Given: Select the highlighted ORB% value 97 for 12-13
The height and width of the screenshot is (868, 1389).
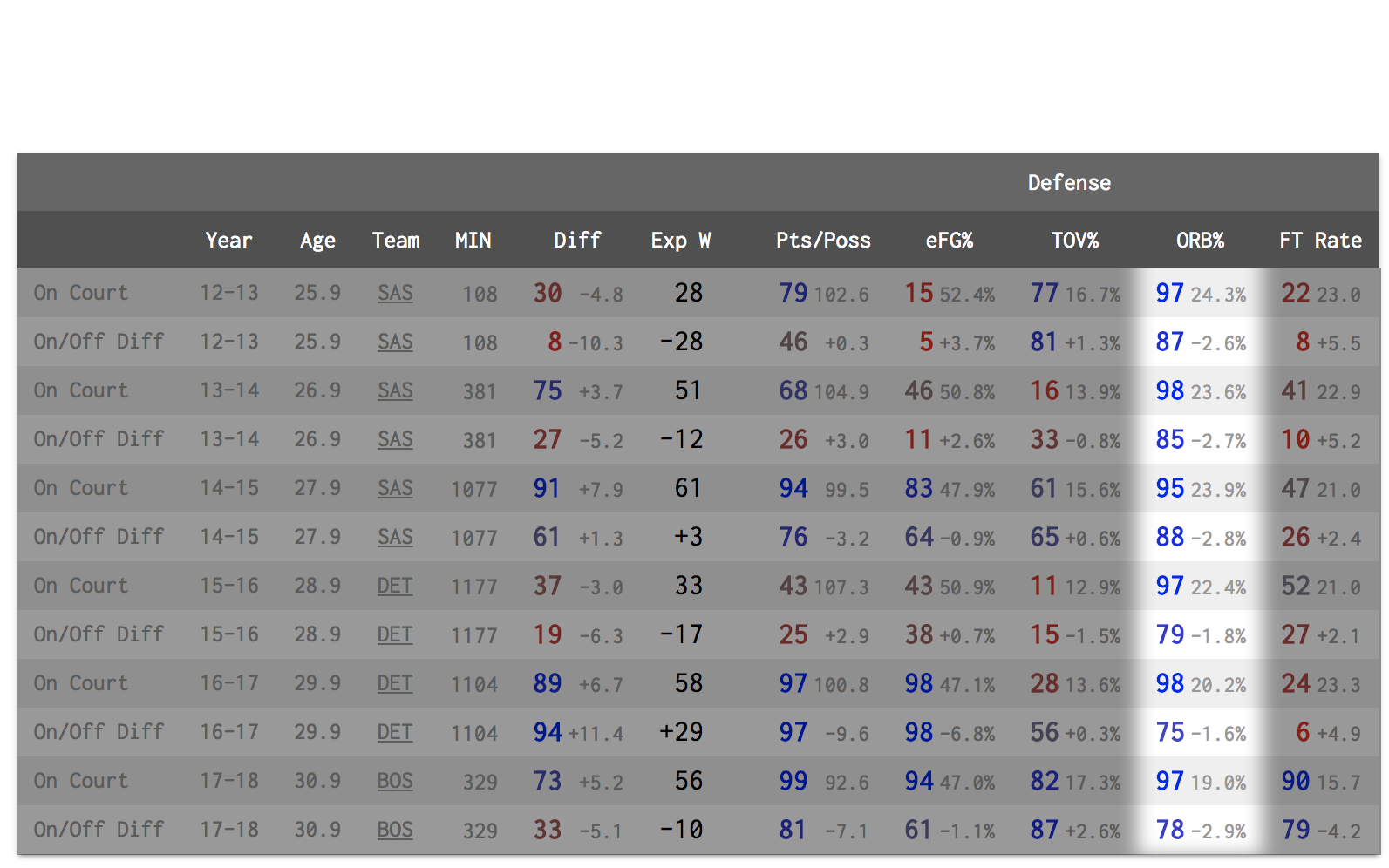Looking at the screenshot, I should coord(1169,293).
